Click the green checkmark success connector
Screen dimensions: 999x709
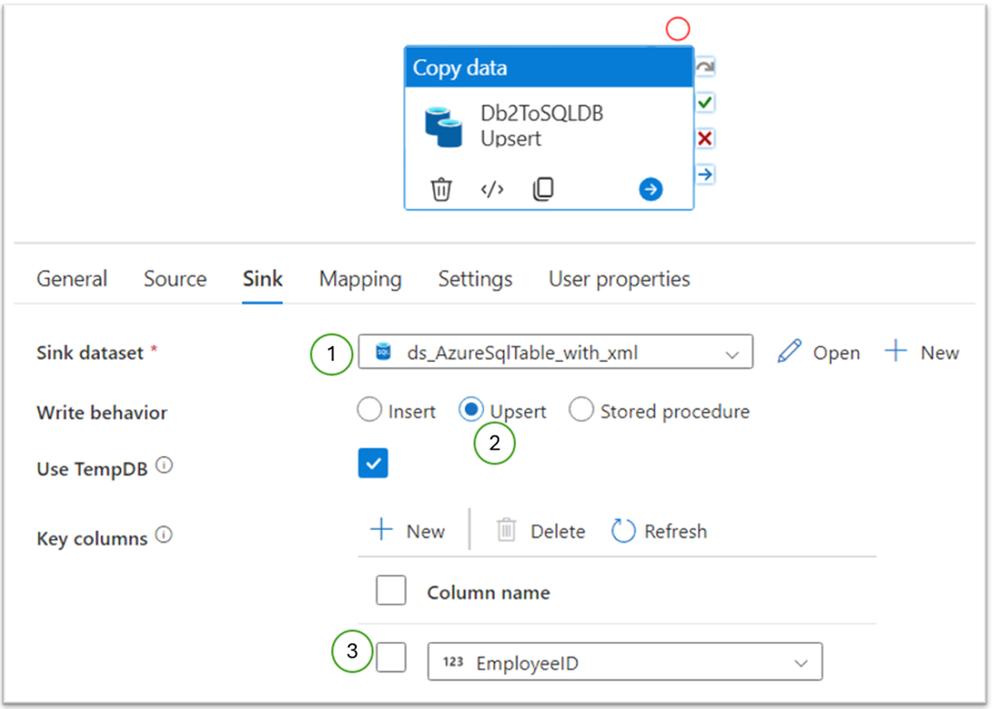(x=705, y=103)
